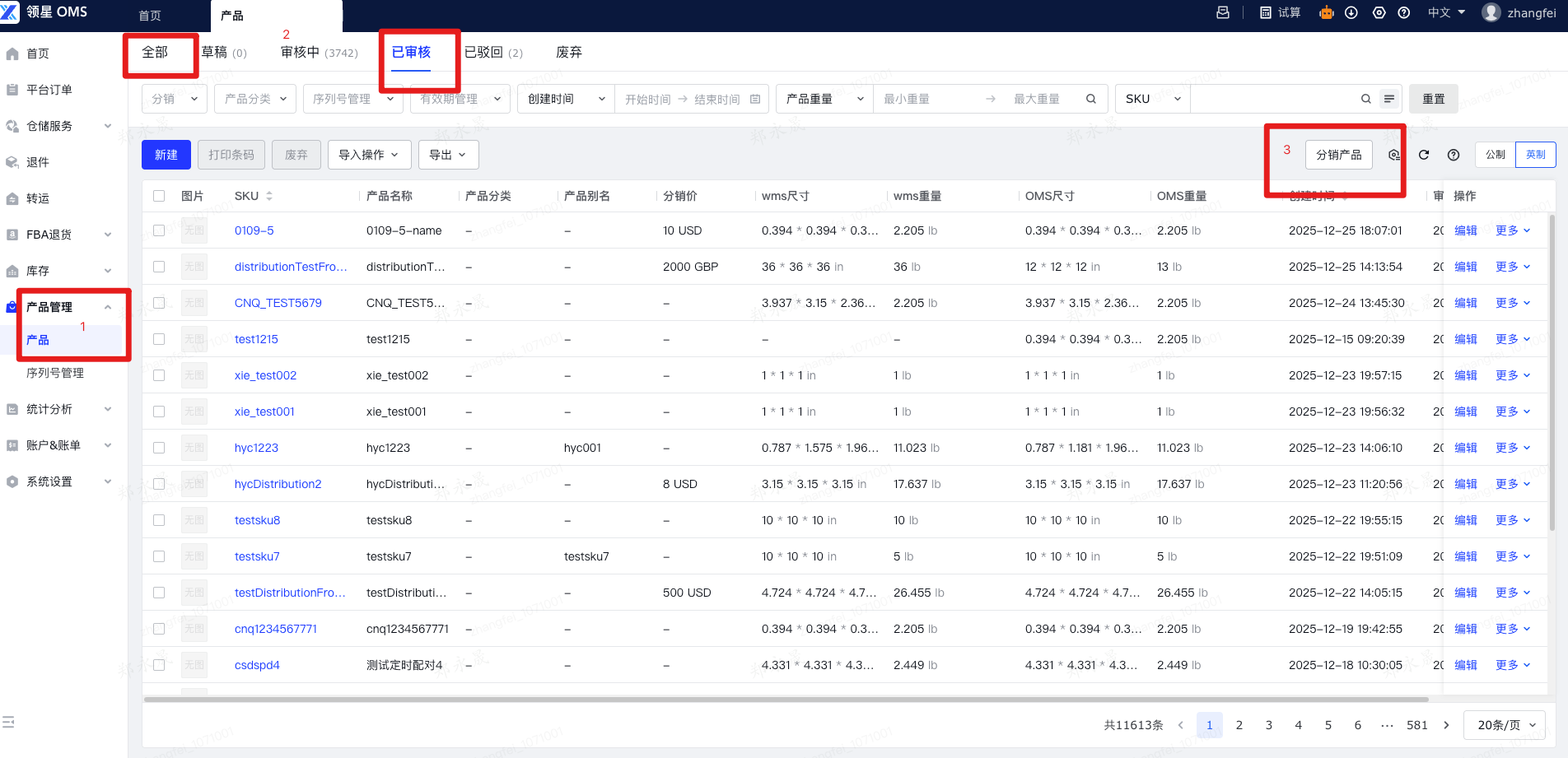The width and height of the screenshot is (1568, 758).
Task: Expand the 20条/页 page size selector
Action: coord(1505,725)
